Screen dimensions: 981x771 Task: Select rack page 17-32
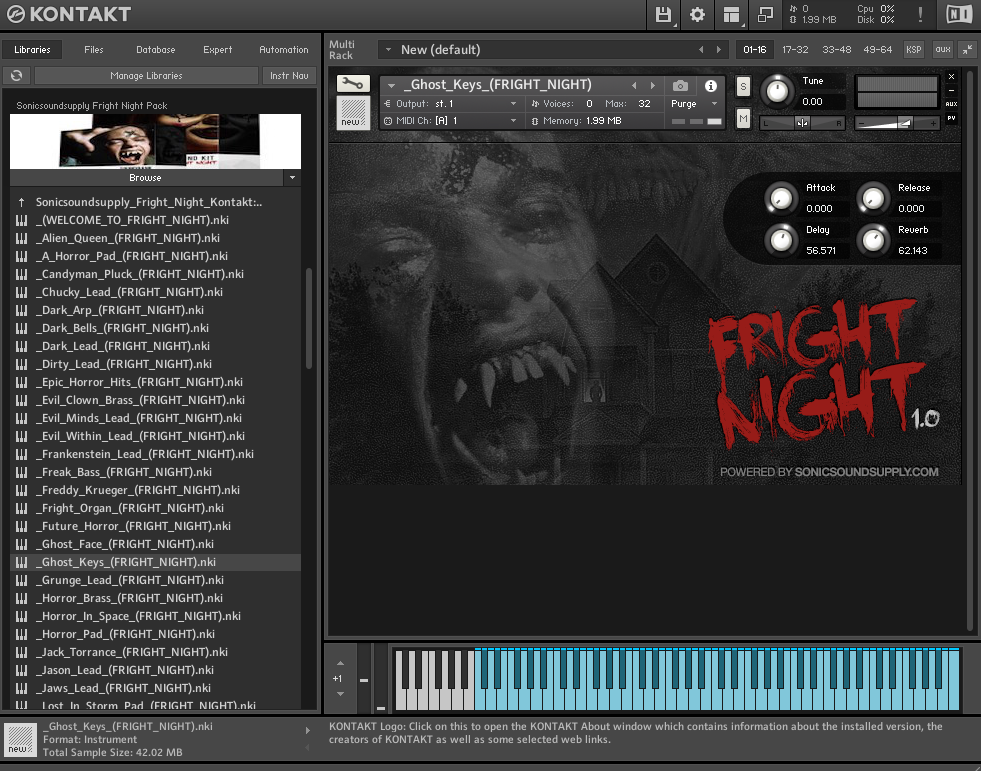[x=795, y=49]
